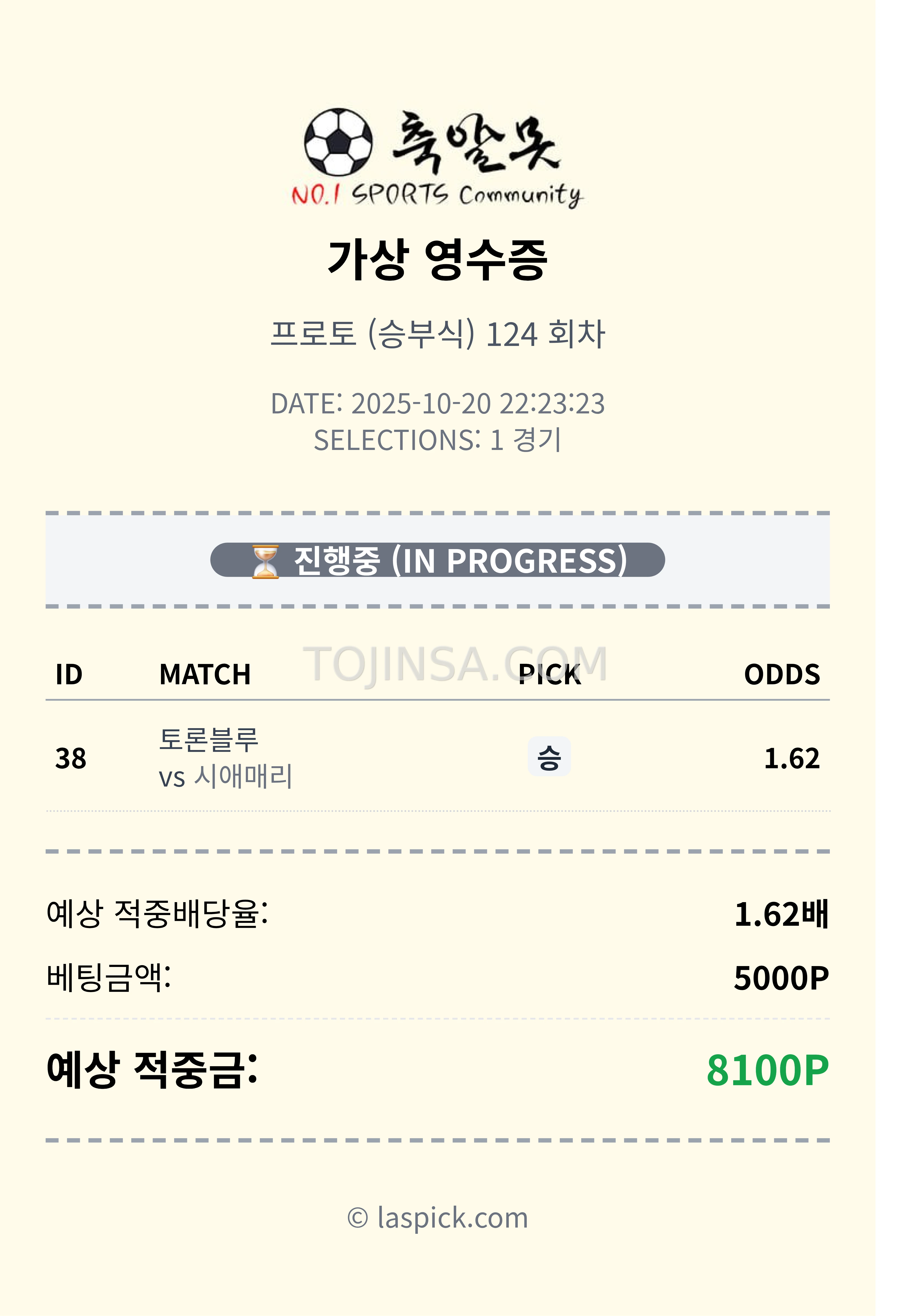Click the SELECTIONS 1 경기 line
This screenshot has width=912, height=1316.
coord(438,440)
